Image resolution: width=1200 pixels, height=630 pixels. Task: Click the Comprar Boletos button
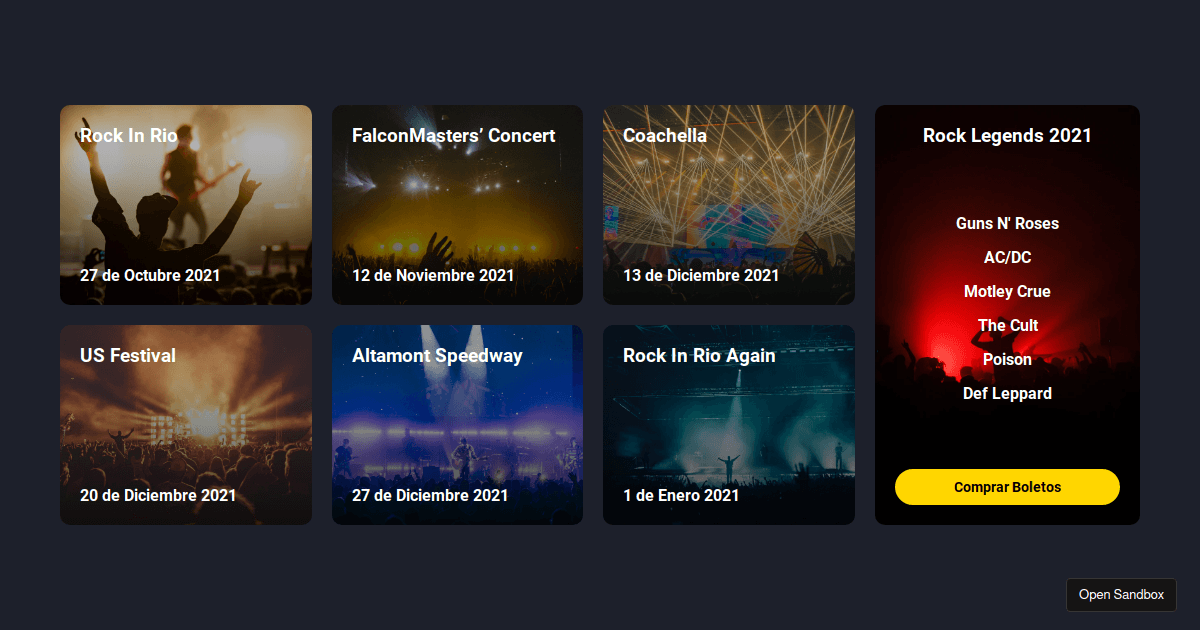click(x=1007, y=487)
